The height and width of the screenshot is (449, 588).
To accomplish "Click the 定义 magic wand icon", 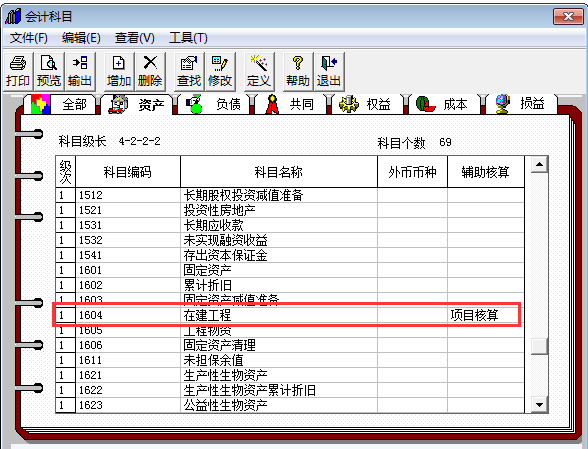I will coord(259,71).
